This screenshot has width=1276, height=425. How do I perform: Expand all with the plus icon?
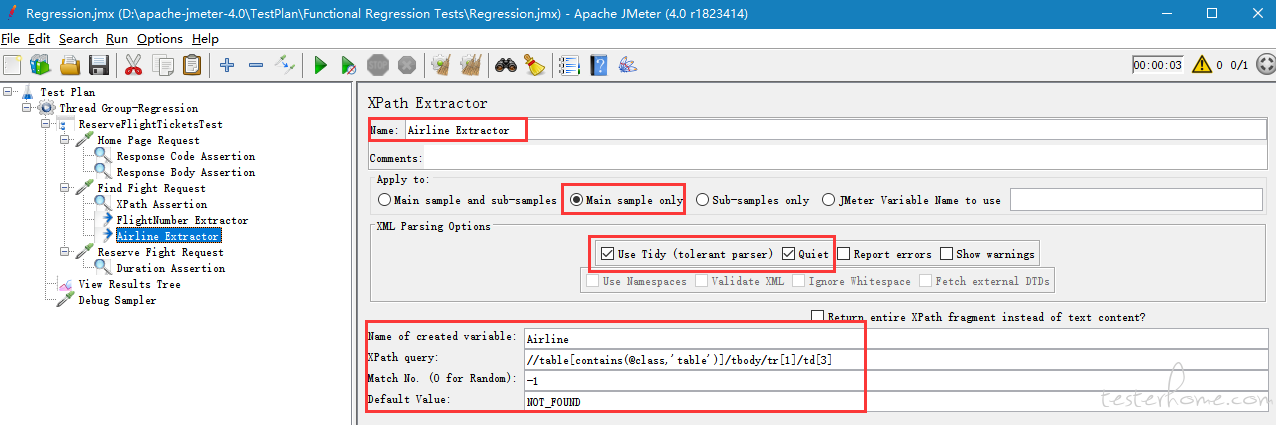click(227, 65)
